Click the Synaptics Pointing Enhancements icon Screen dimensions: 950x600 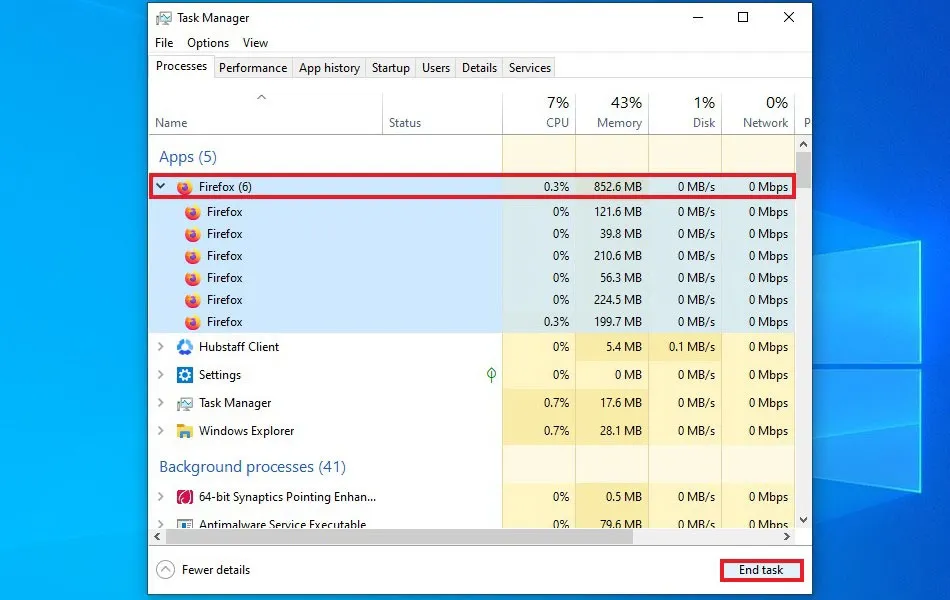(x=184, y=497)
